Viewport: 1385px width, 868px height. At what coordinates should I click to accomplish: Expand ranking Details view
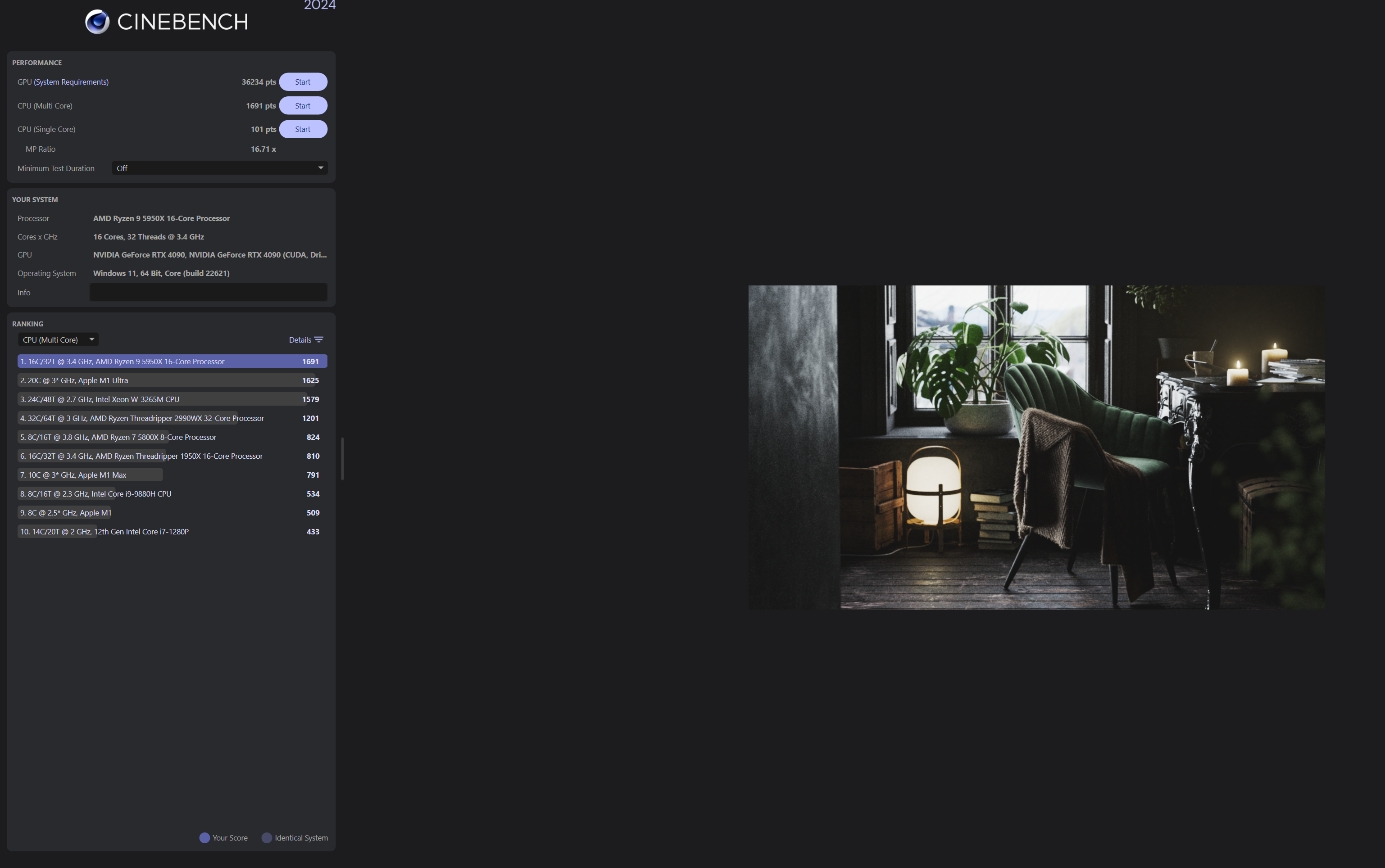[300, 340]
